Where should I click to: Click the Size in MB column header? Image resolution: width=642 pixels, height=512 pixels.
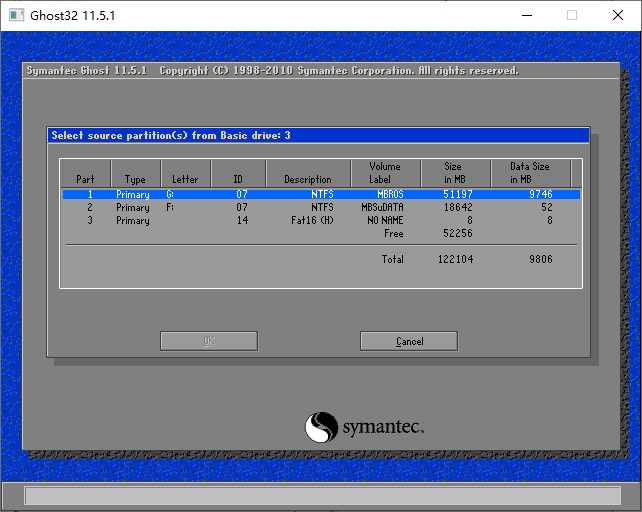point(454,173)
